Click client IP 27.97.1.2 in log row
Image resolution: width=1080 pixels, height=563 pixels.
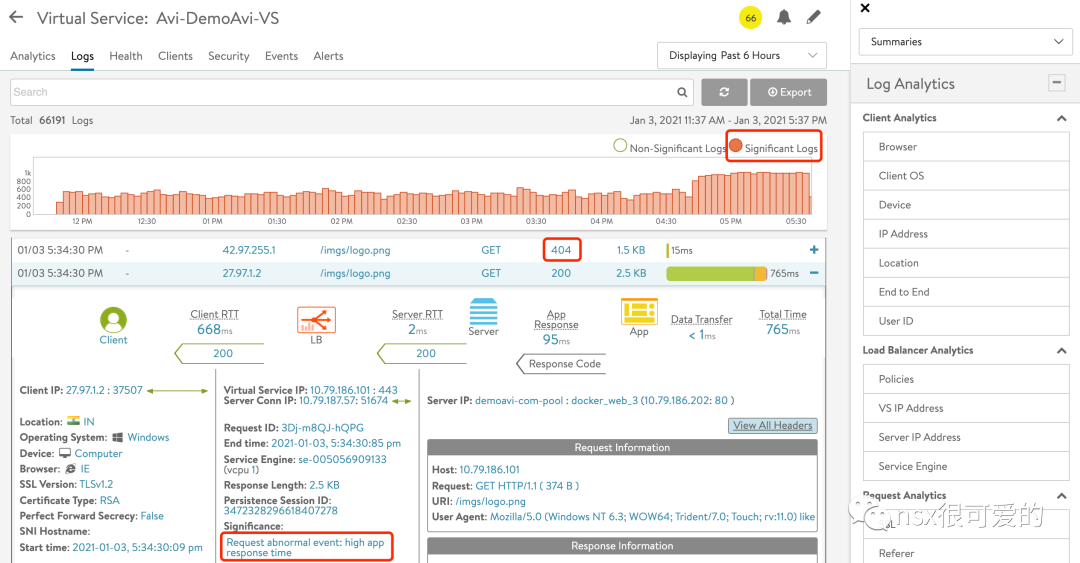(x=241, y=273)
